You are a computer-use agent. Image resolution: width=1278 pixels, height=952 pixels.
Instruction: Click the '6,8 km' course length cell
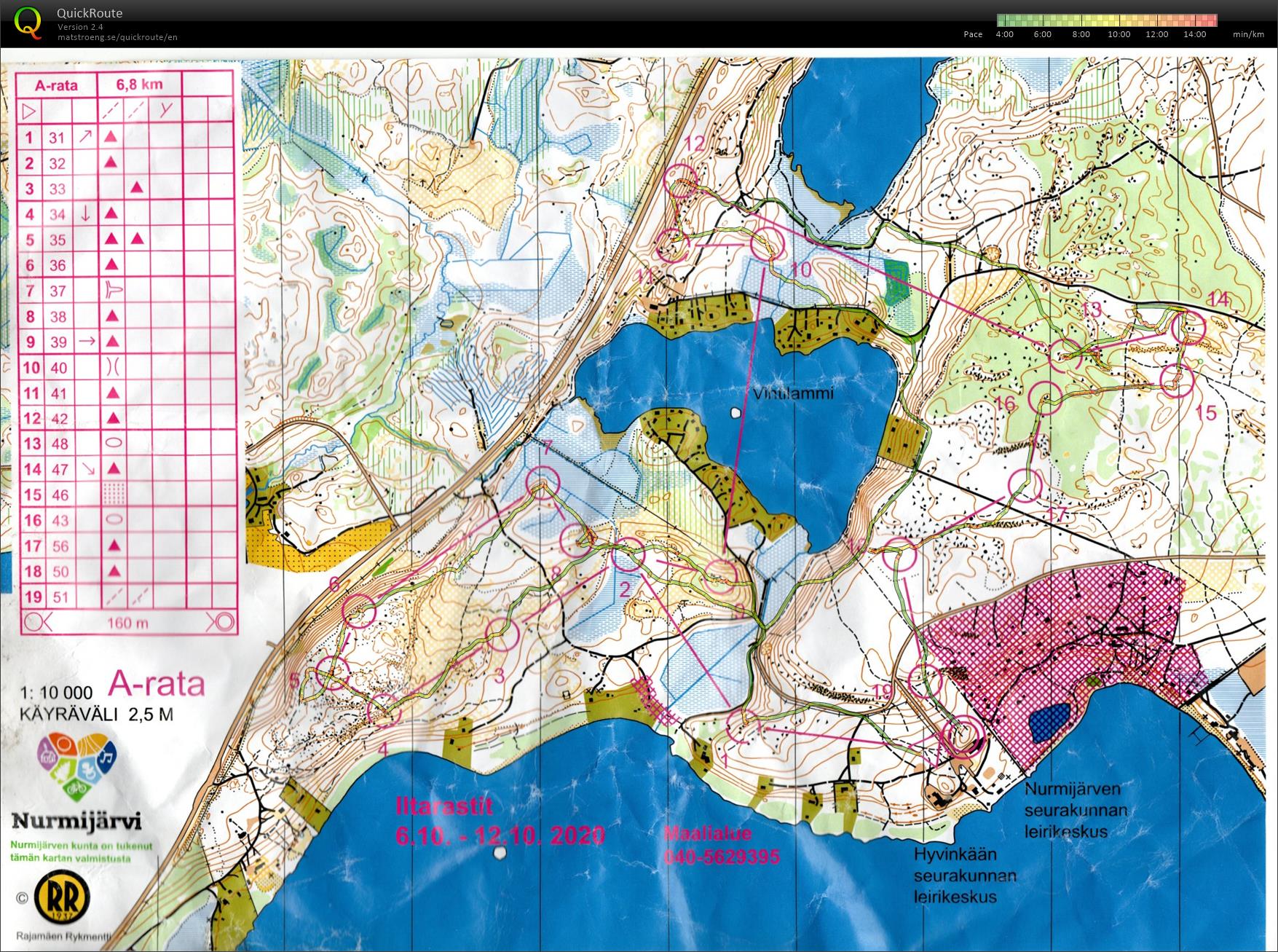click(140, 84)
